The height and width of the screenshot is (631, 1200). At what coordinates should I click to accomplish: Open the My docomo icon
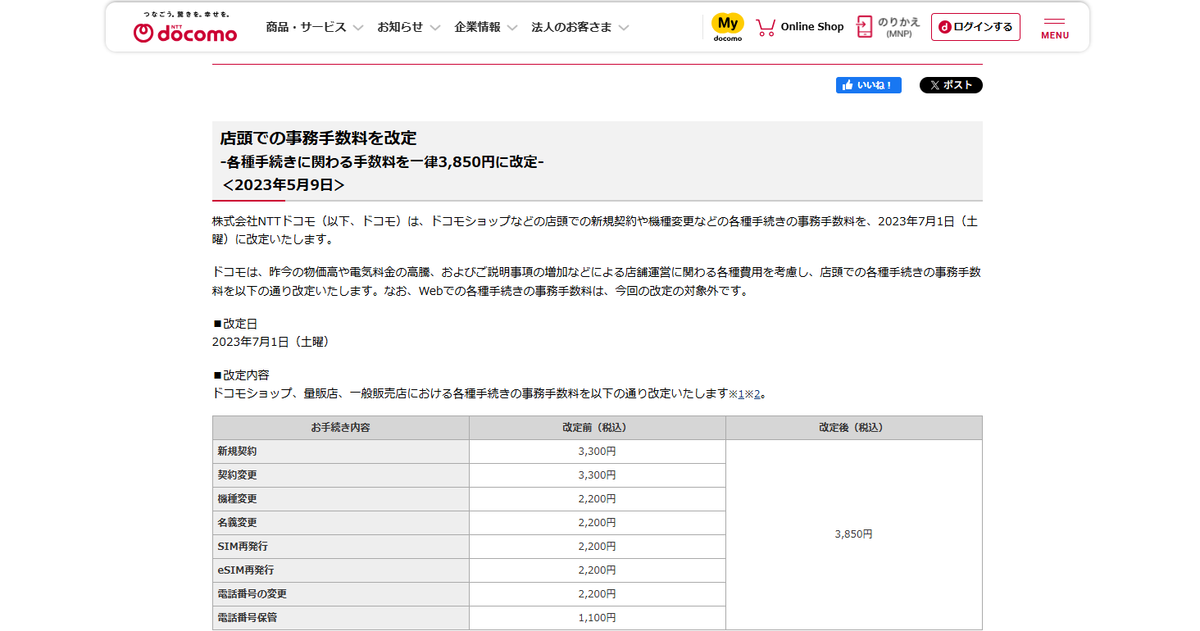pyautogui.click(x=727, y=27)
